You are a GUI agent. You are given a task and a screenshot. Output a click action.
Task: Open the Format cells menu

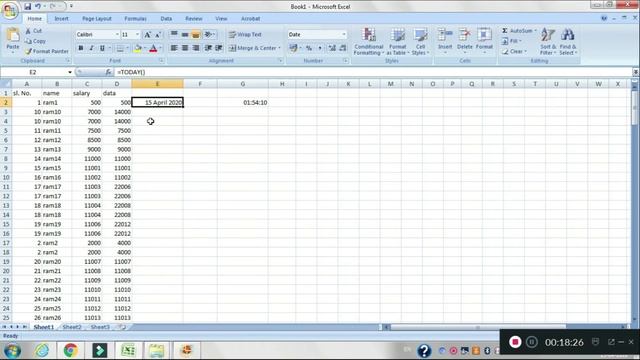click(484, 40)
